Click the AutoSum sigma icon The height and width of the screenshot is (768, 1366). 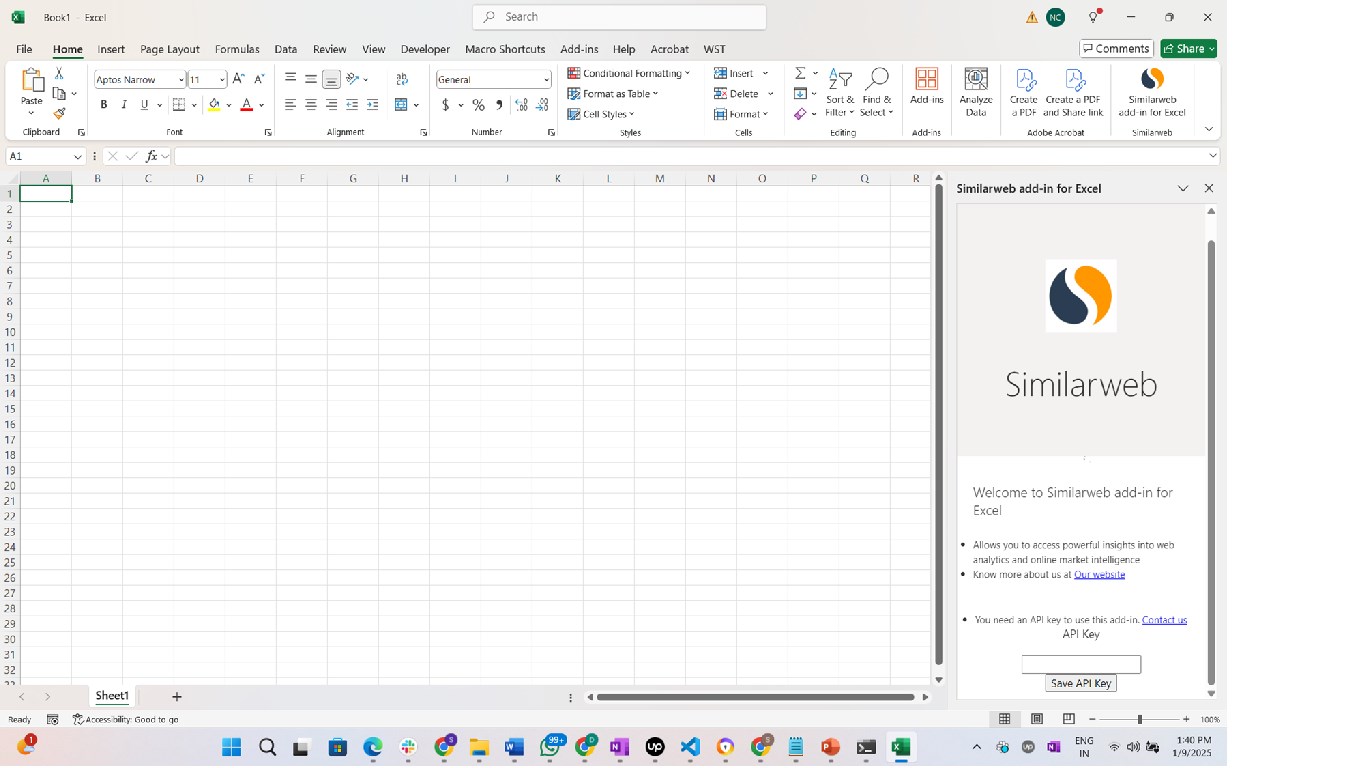tap(800, 73)
